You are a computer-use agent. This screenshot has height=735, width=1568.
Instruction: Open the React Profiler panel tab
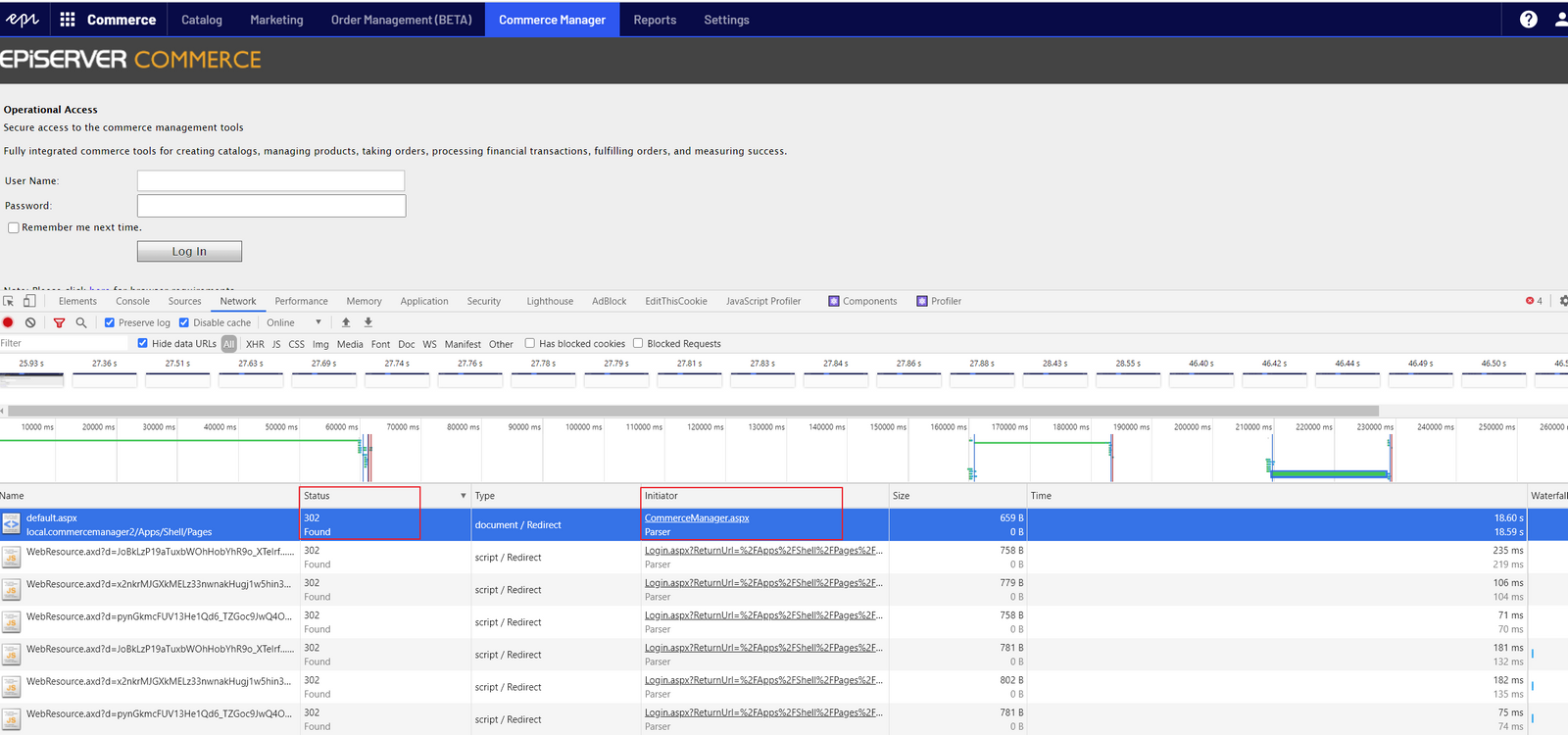939,301
